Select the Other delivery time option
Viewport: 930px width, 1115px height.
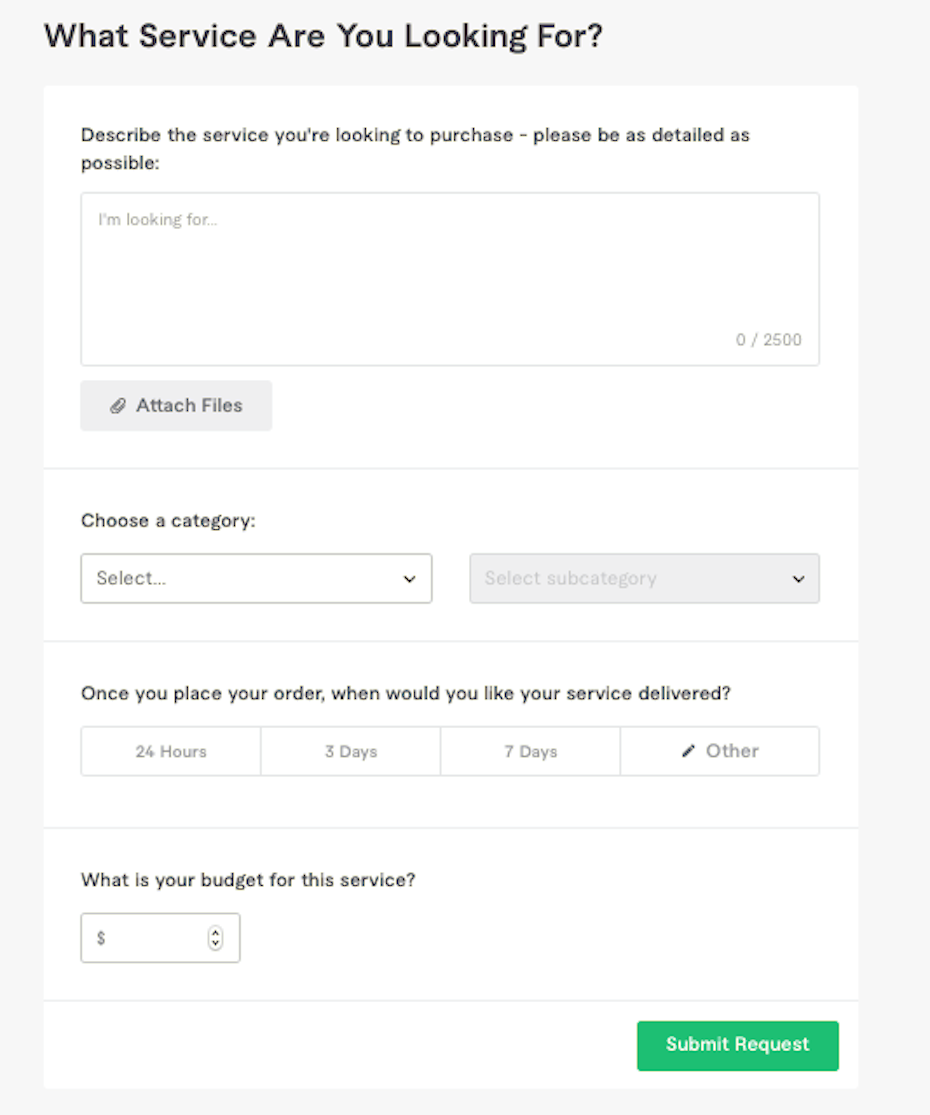[720, 751]
